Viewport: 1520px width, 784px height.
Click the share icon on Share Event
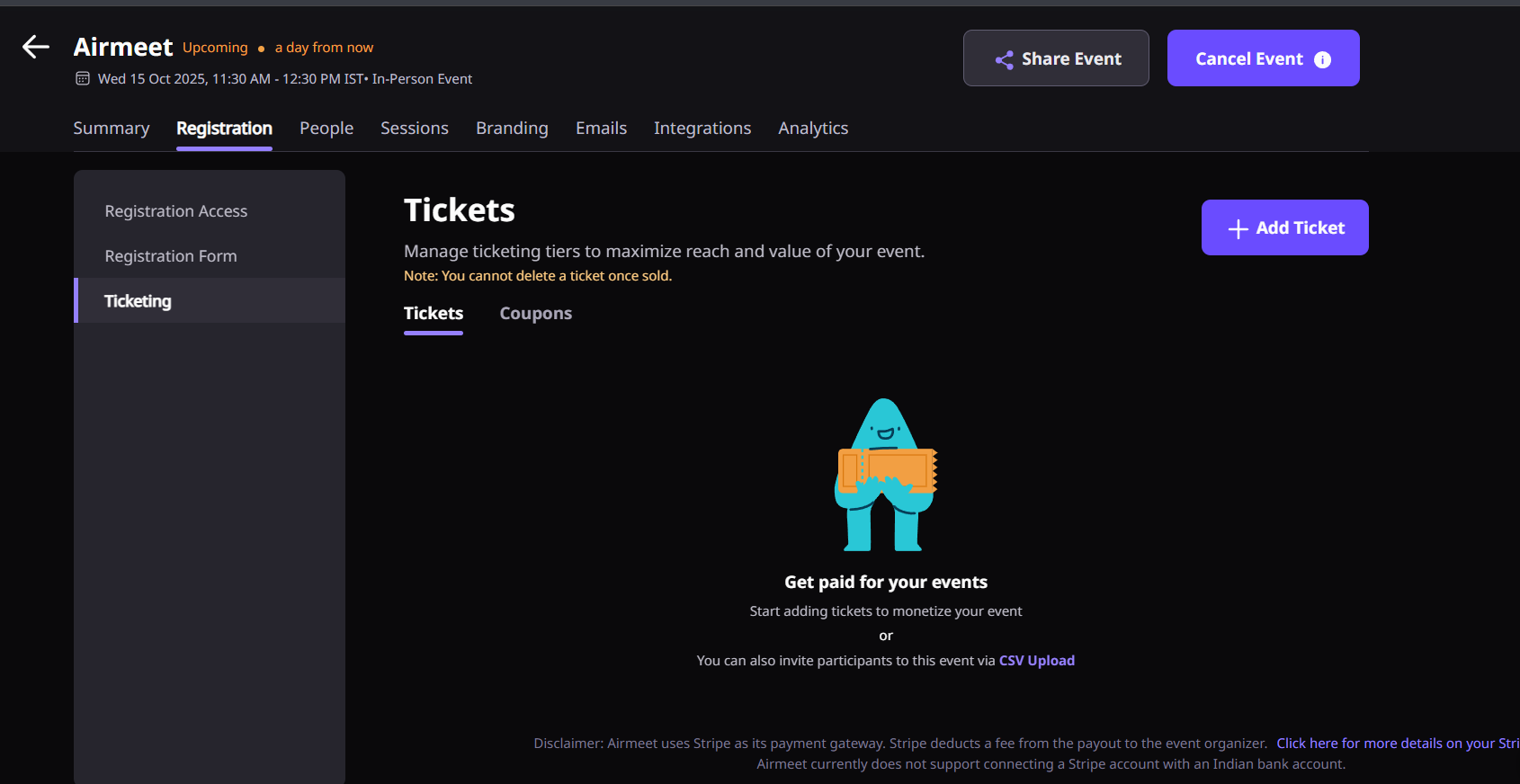point(1004,59)
